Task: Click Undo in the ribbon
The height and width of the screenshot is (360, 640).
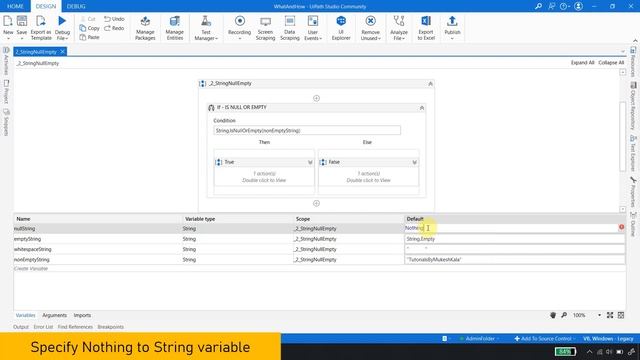Action: [x=114, y=19]
